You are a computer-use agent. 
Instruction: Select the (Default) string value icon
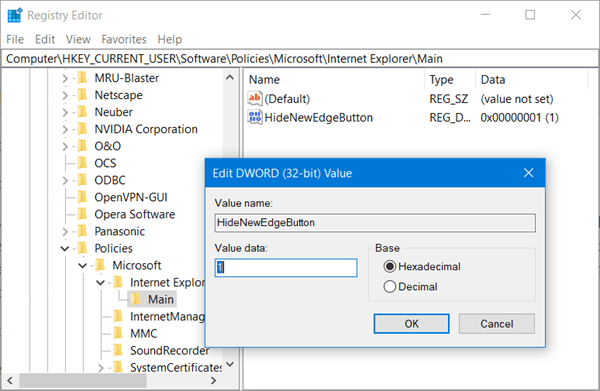click(255, 98)
